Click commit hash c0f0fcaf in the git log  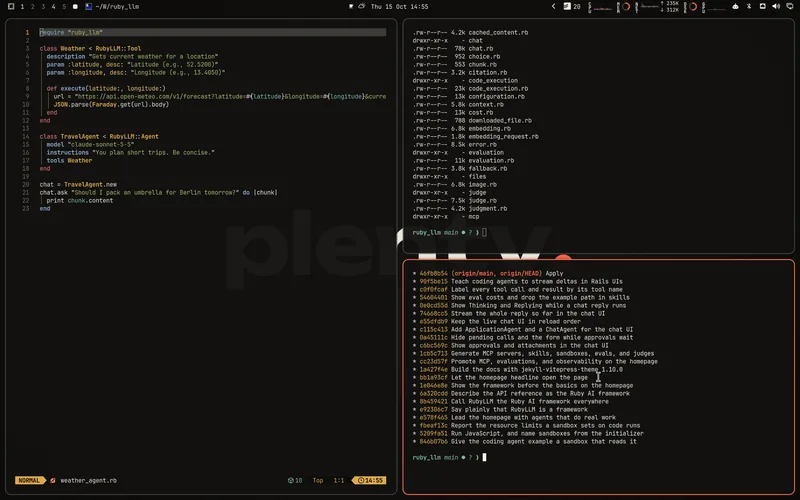433,289
